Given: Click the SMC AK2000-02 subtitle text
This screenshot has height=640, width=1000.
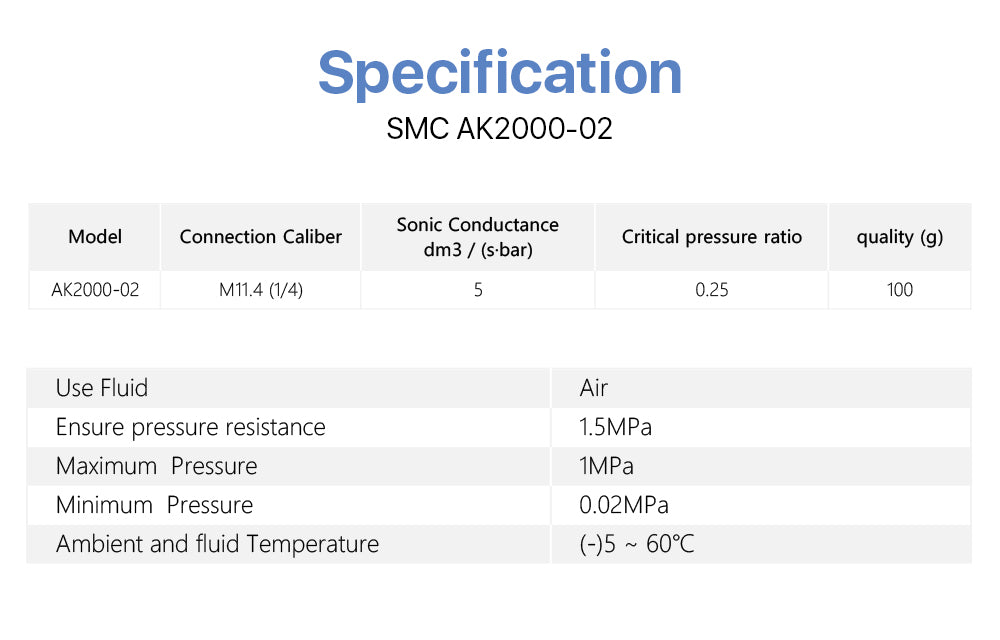Looking at the screenshot, I should tap(499, 130).
